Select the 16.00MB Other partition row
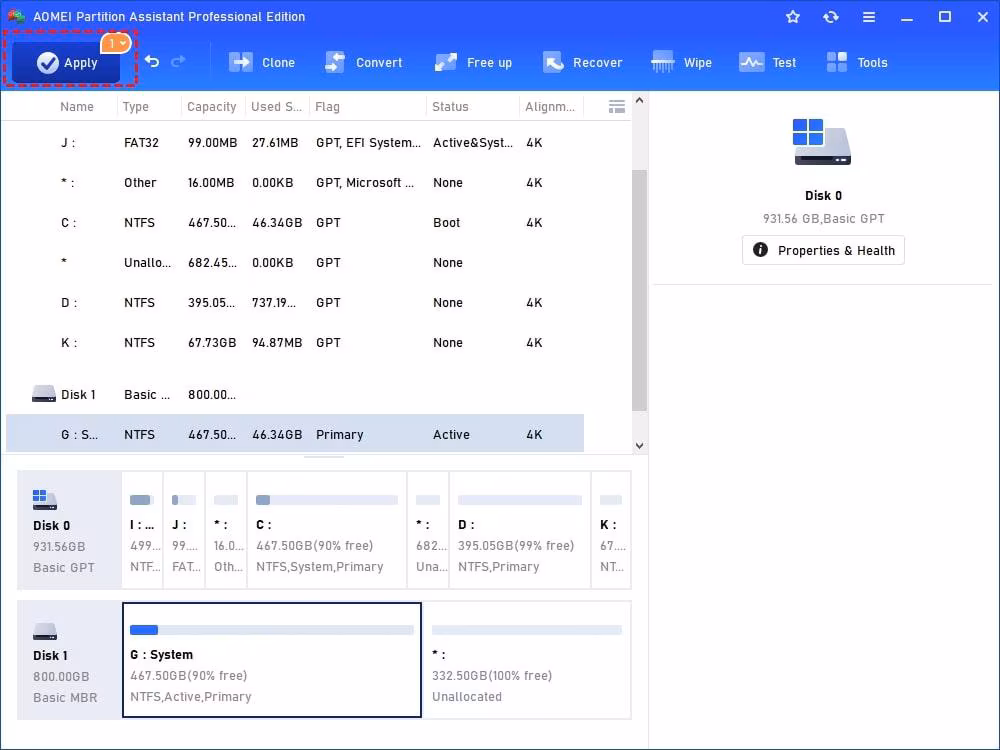This screenshot has height=750, width=1000. click(x=295, y=183)
